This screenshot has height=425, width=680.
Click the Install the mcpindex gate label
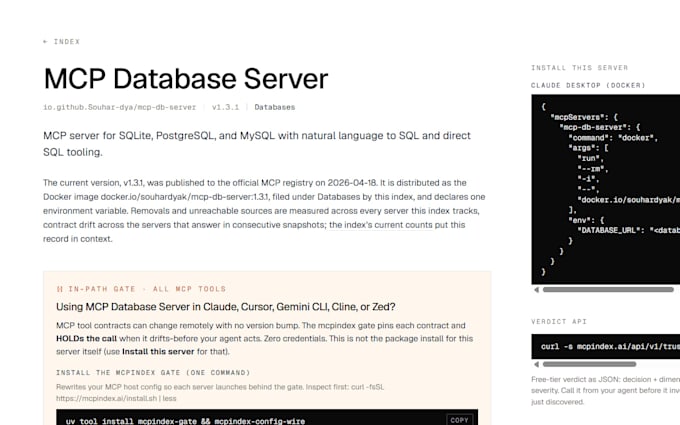pos(153,373)
